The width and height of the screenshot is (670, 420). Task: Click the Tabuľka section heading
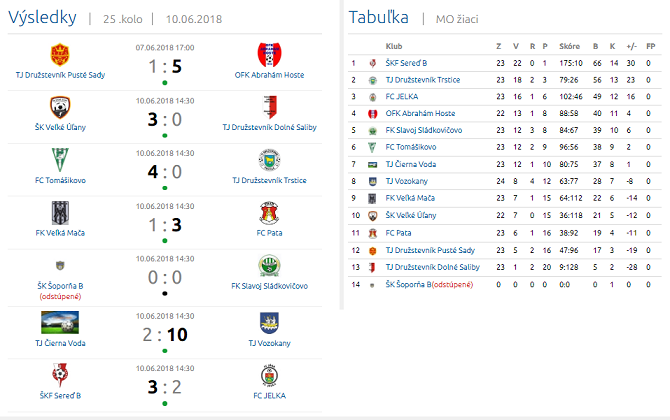(x=376, y=17)
